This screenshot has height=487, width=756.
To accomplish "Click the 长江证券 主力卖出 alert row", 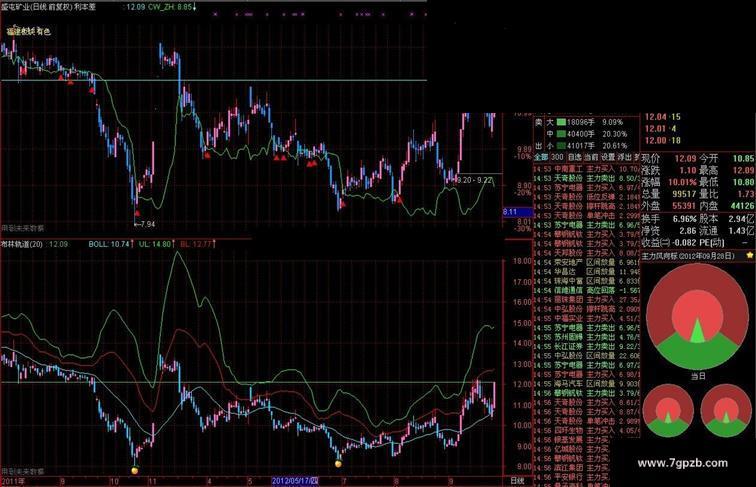I will (x=587, y=346).
